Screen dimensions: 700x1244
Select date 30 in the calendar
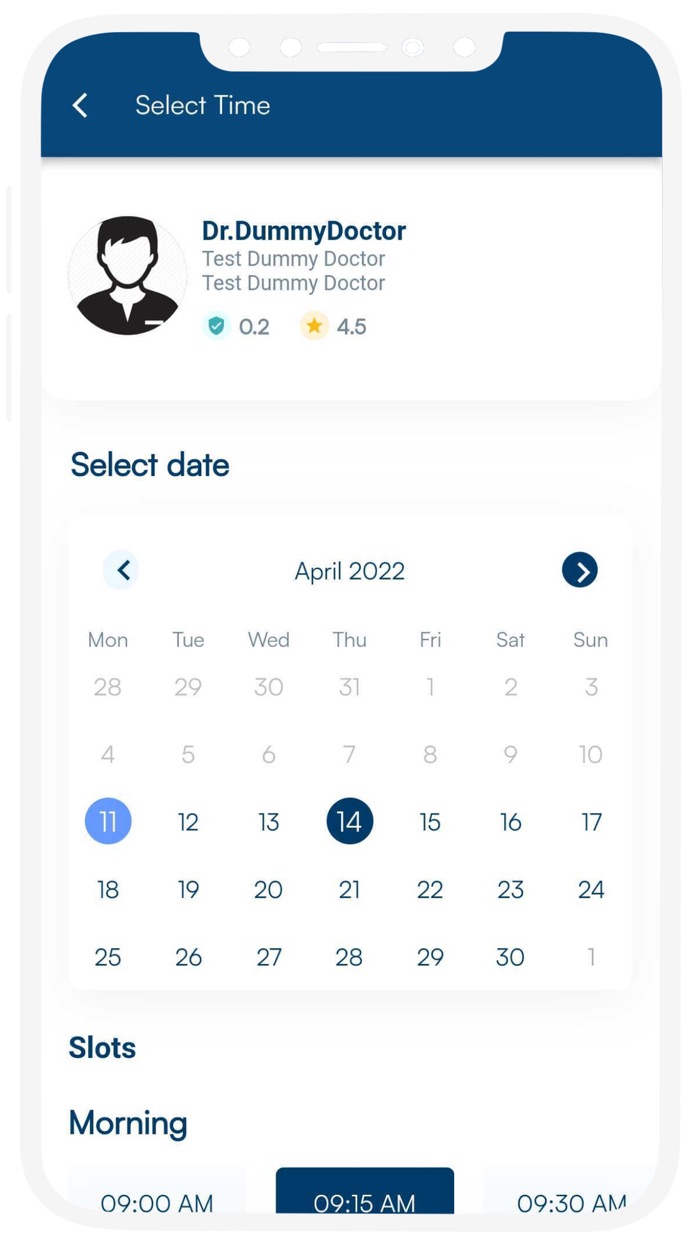coord(510,957)
